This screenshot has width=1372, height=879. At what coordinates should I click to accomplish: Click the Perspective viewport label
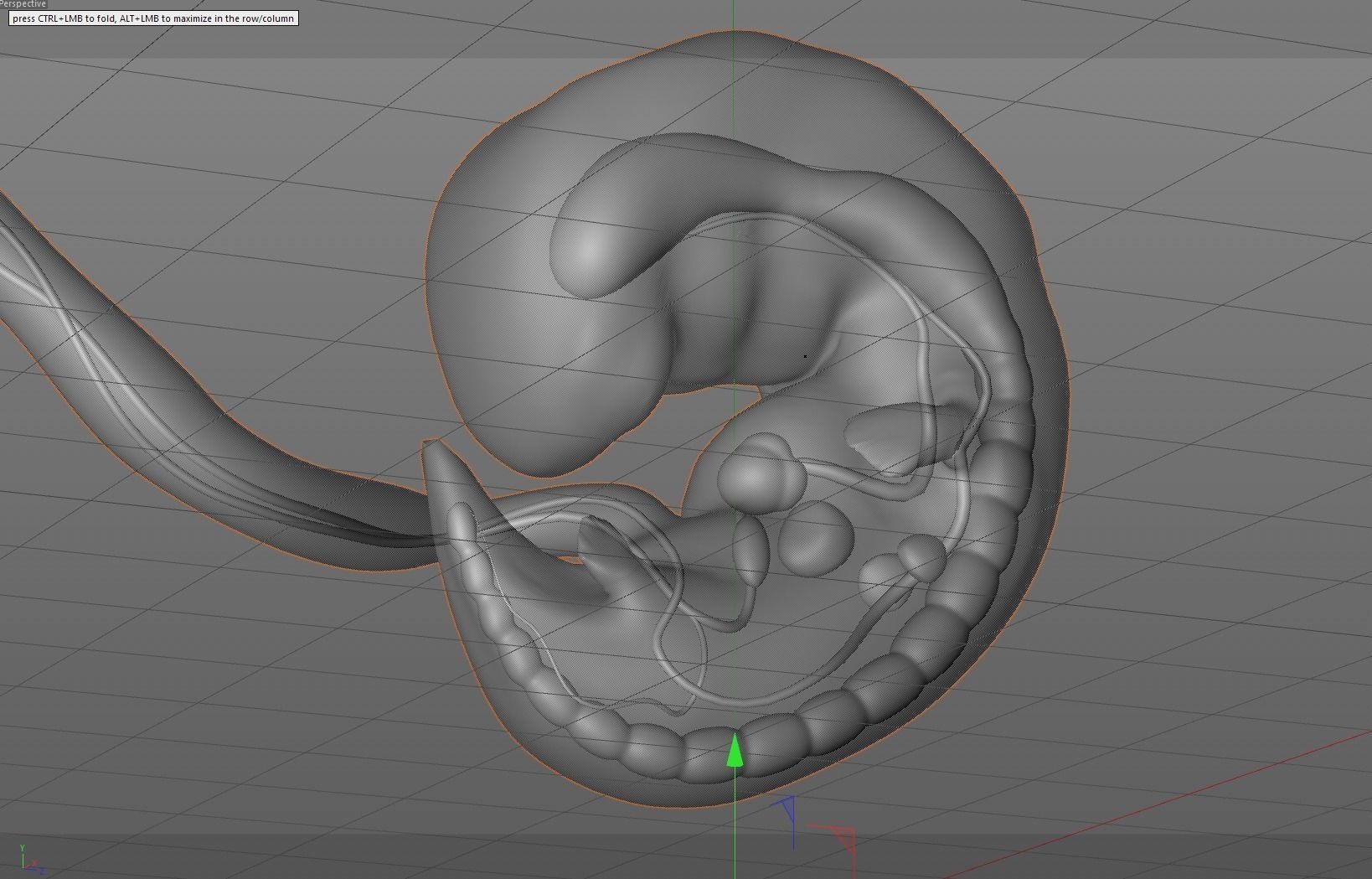[x=23, y=4]
